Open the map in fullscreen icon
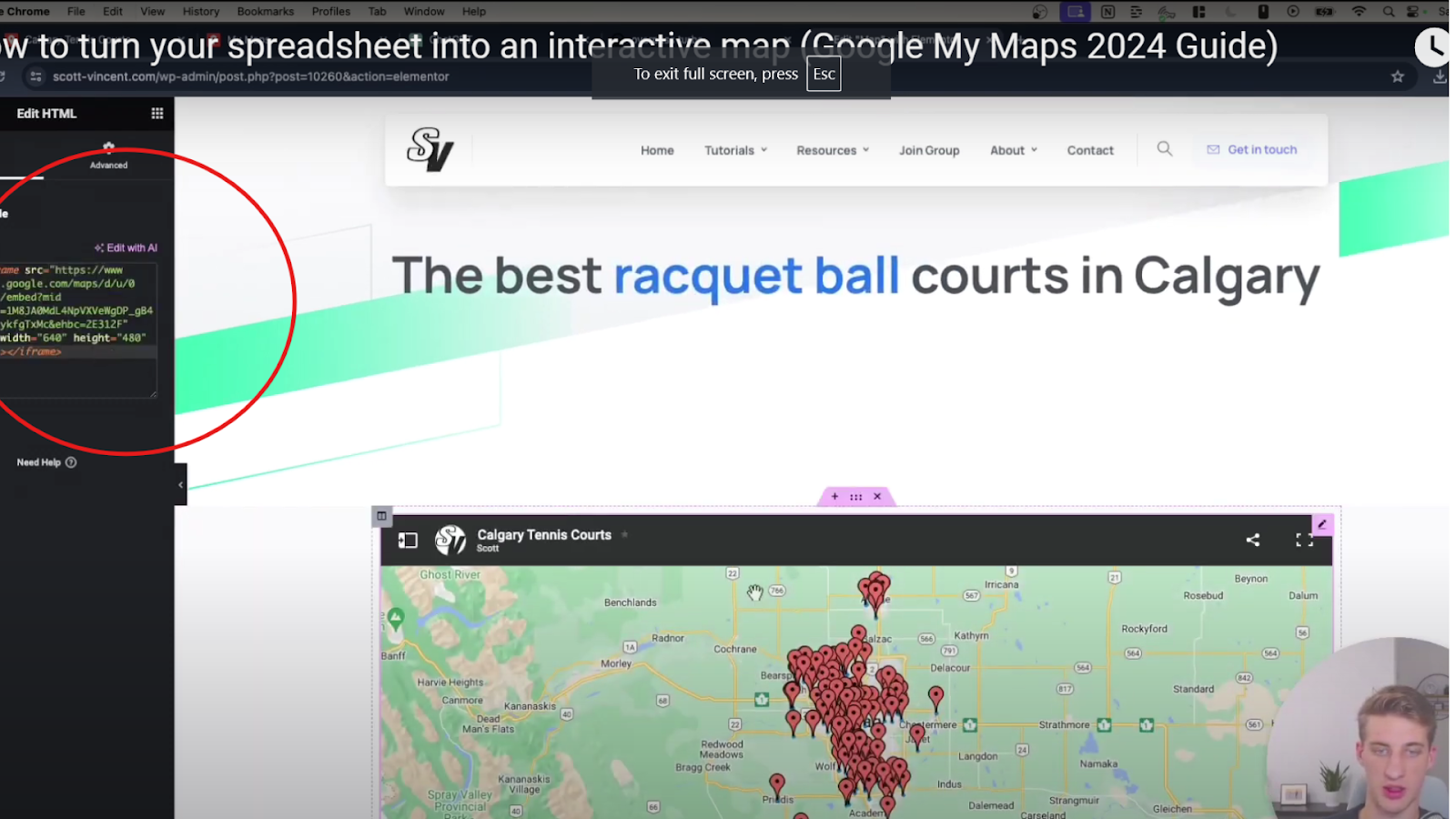Image resolution: width=1456 pixels, height=819 pixels. pyautogui.click(x=1304, y=540)
